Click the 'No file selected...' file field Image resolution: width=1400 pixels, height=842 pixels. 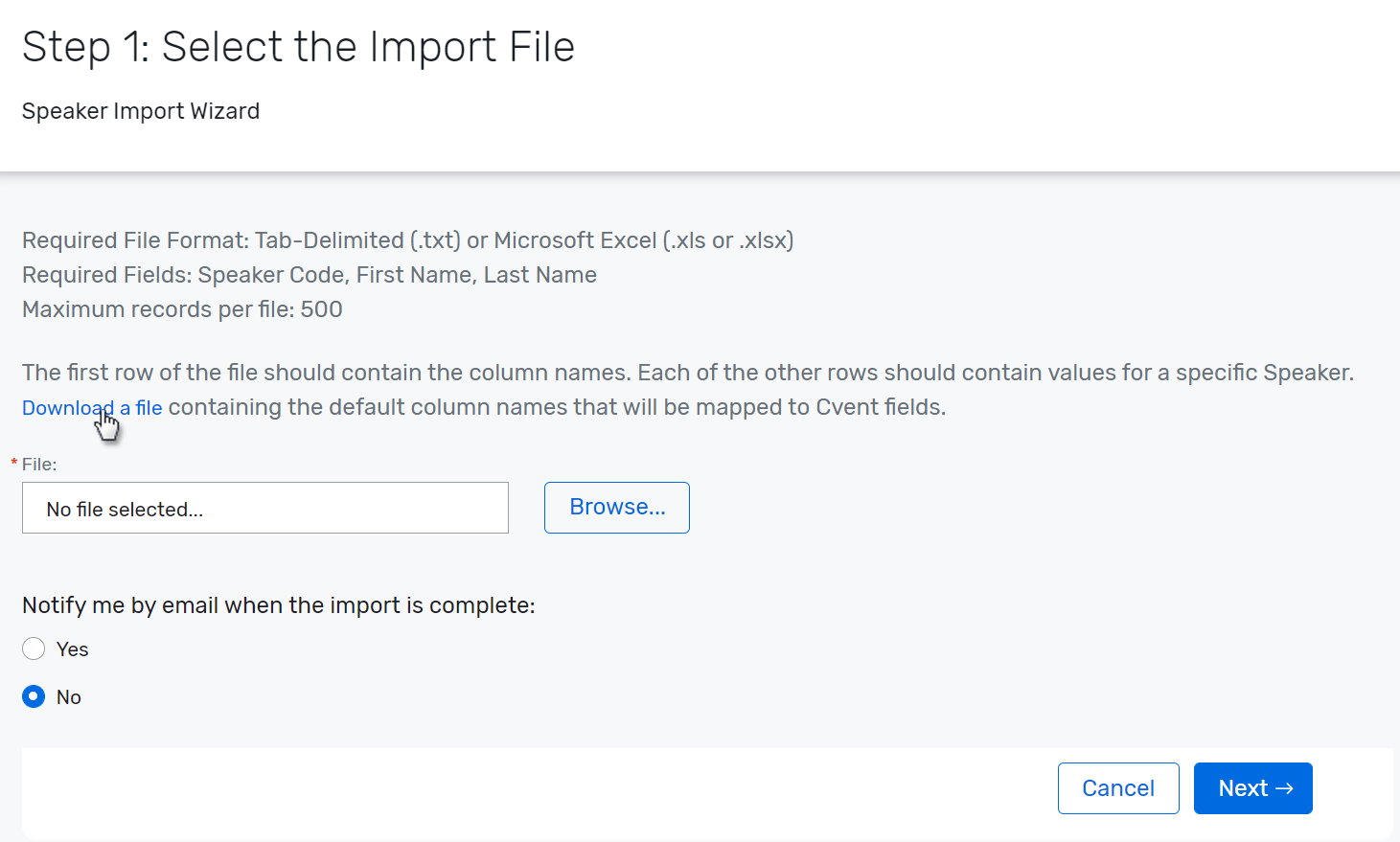264,508
